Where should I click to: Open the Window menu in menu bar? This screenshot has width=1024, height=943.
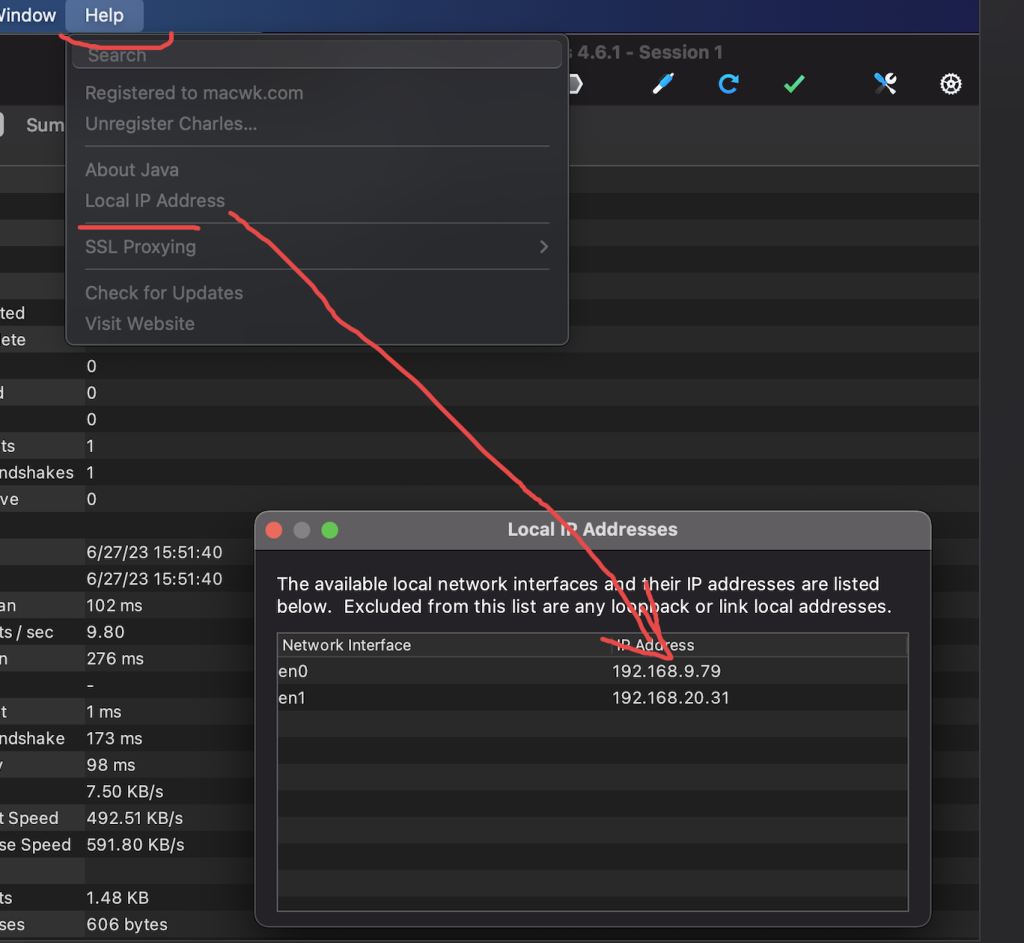pos(28,15)
